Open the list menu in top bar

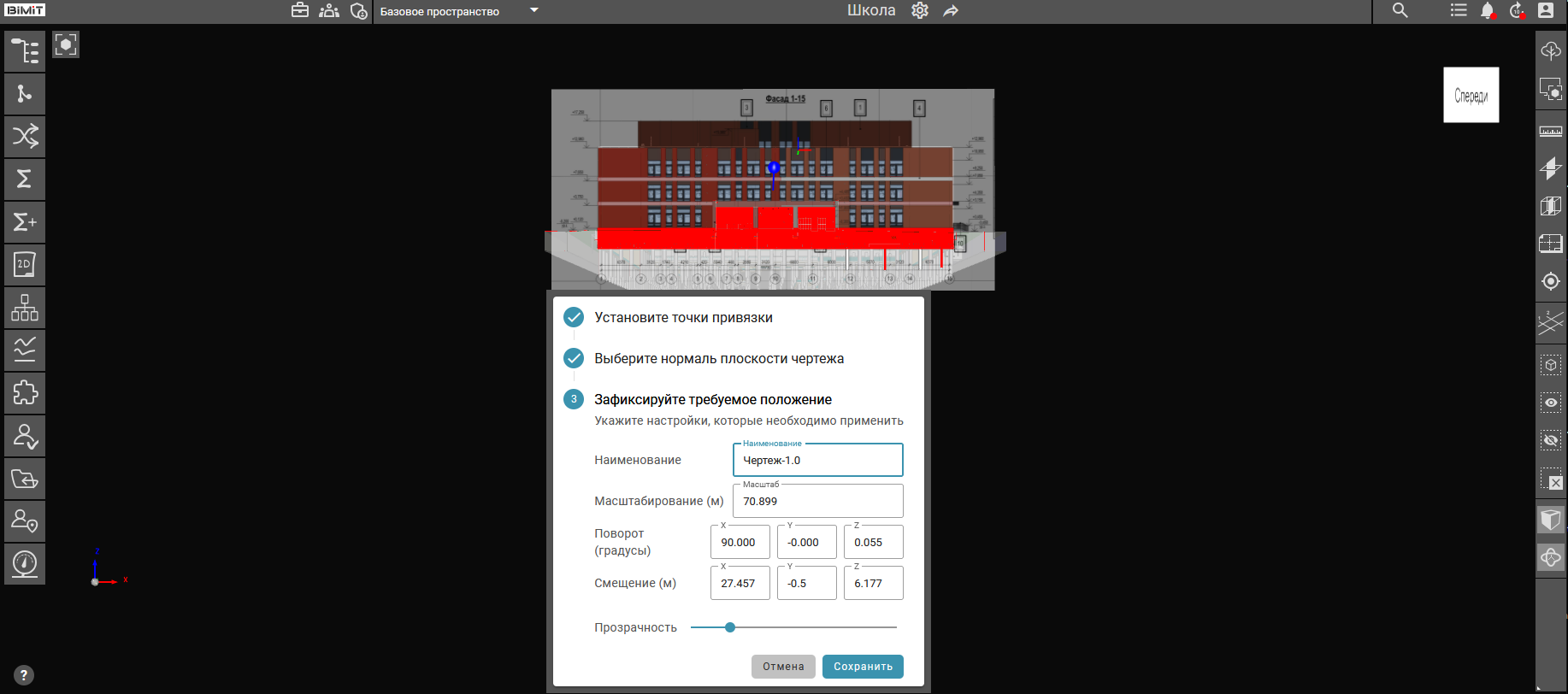[x=1459, y=11]
